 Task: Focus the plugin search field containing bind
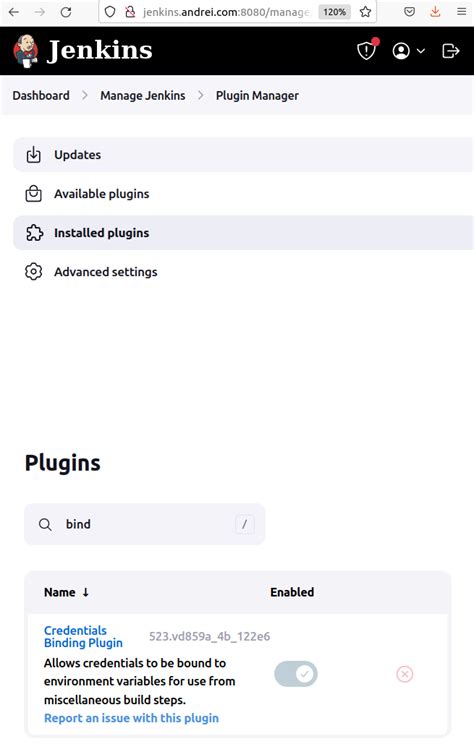point(145,524)
